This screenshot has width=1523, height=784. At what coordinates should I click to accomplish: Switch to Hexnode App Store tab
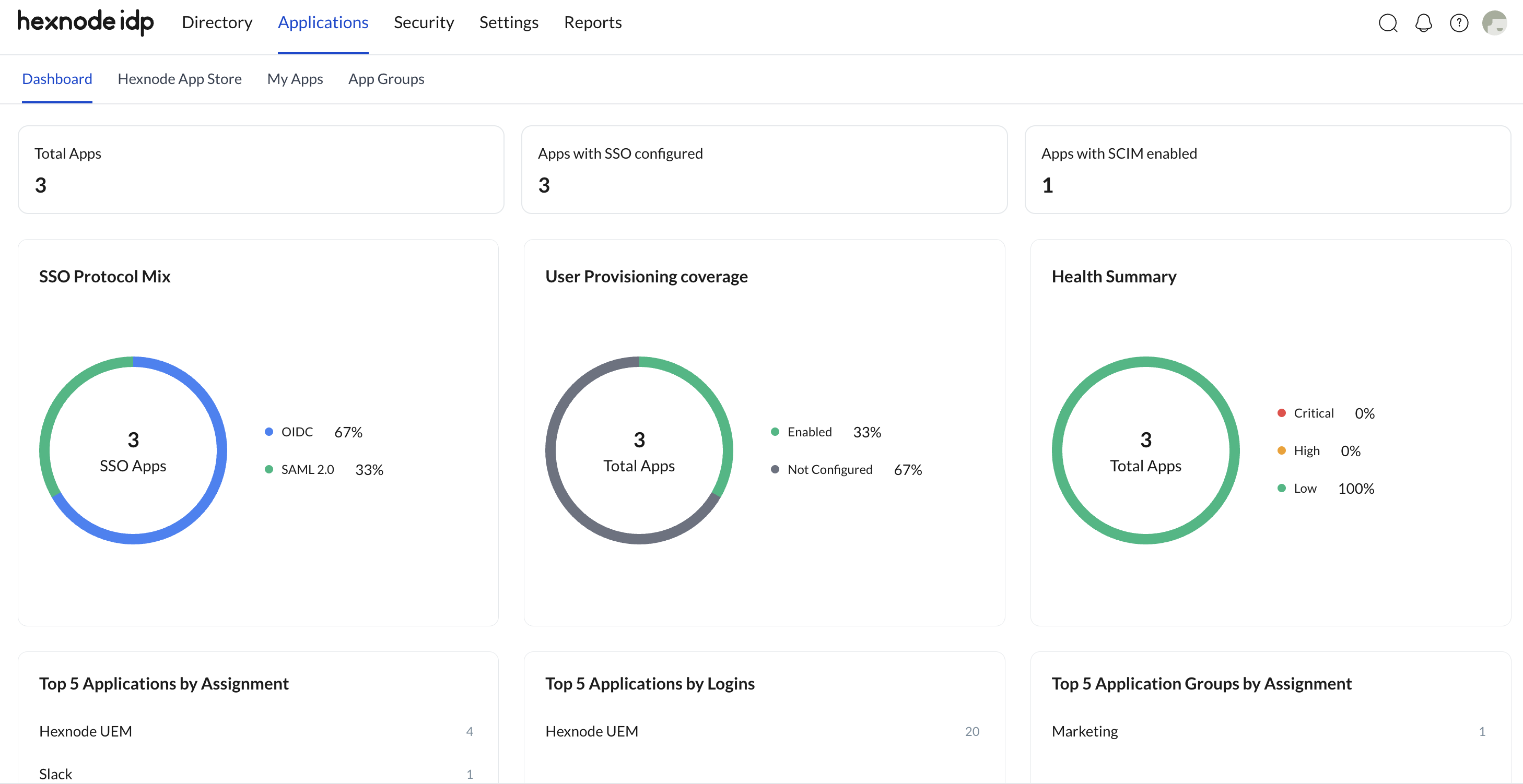179,79
